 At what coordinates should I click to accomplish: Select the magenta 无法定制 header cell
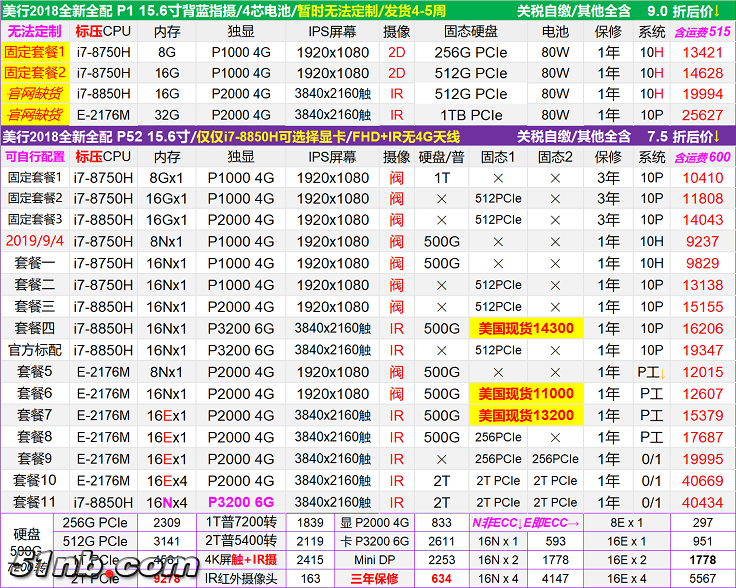pos(34,31)
